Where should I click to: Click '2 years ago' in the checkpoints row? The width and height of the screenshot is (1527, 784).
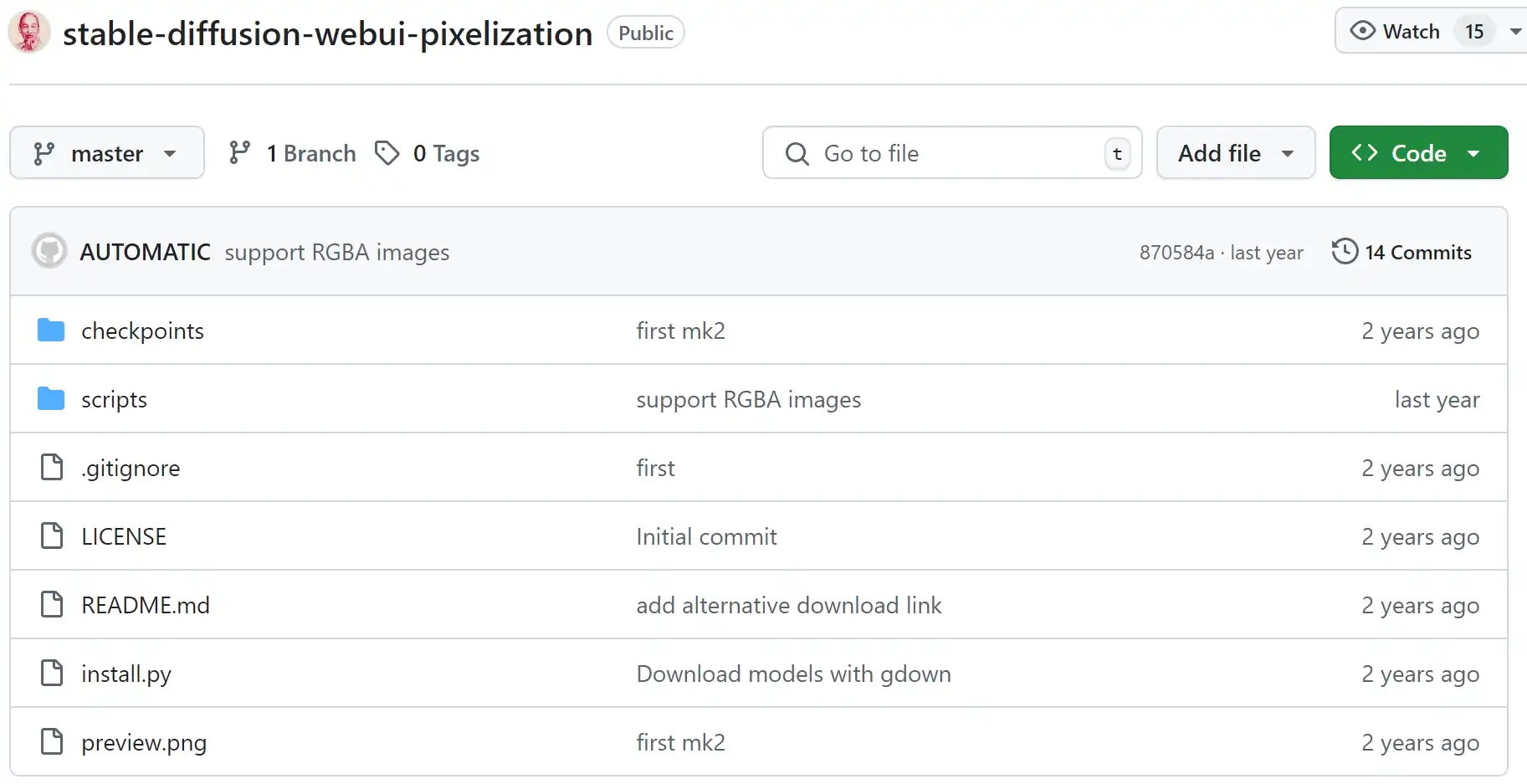(1420, 331)
